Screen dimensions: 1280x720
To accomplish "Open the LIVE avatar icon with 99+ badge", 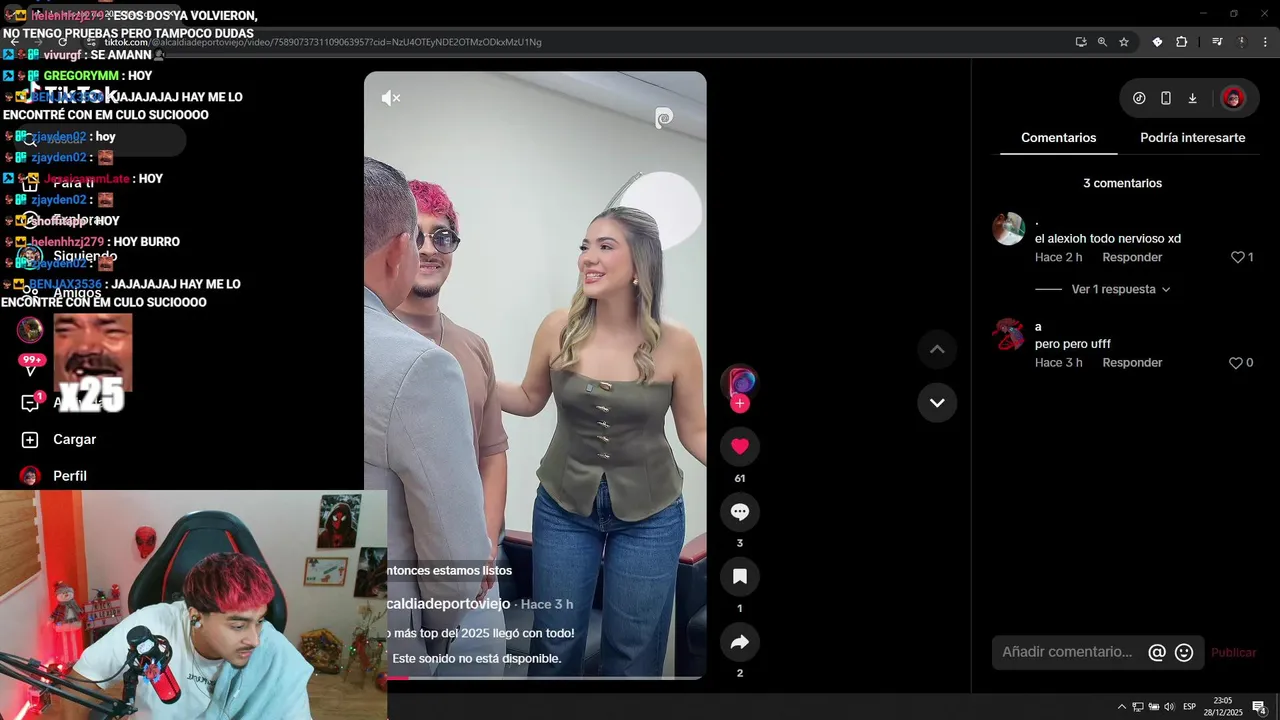I will [30, 329].
